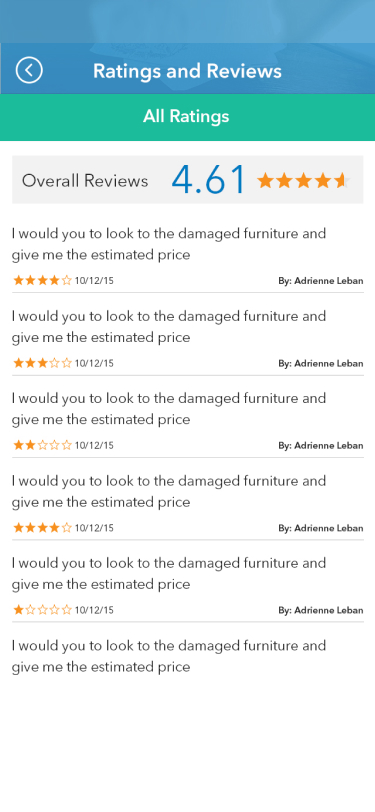Click the overall 4.61 rating score
The image size is (375, 812).
point(208,180)
